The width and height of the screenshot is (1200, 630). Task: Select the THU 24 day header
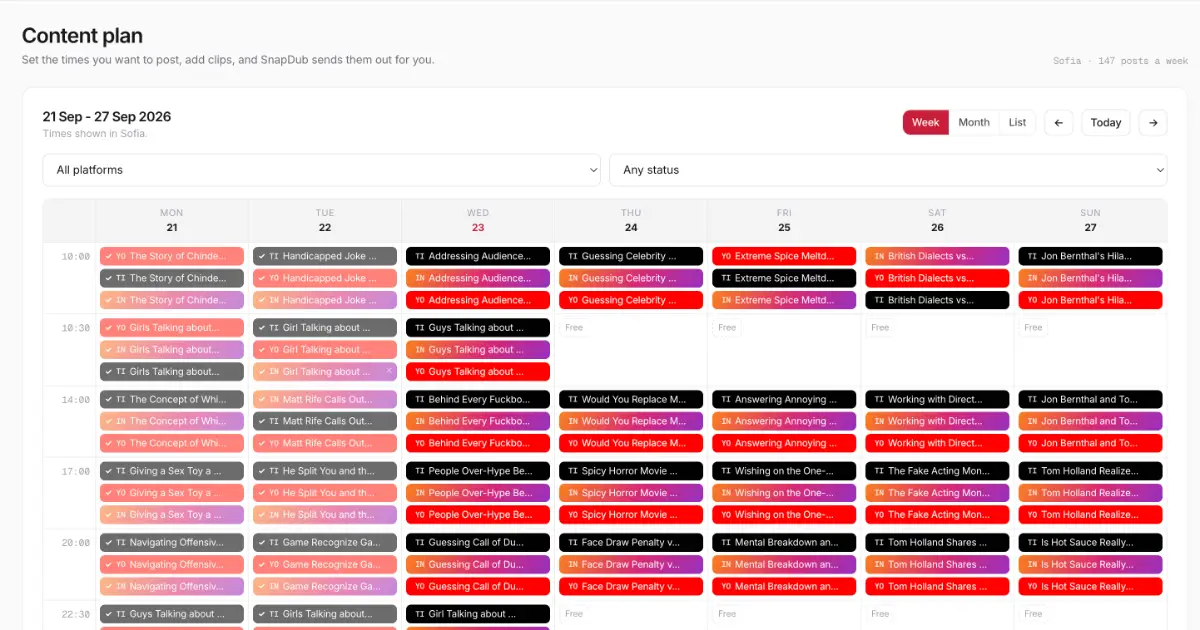631,220
